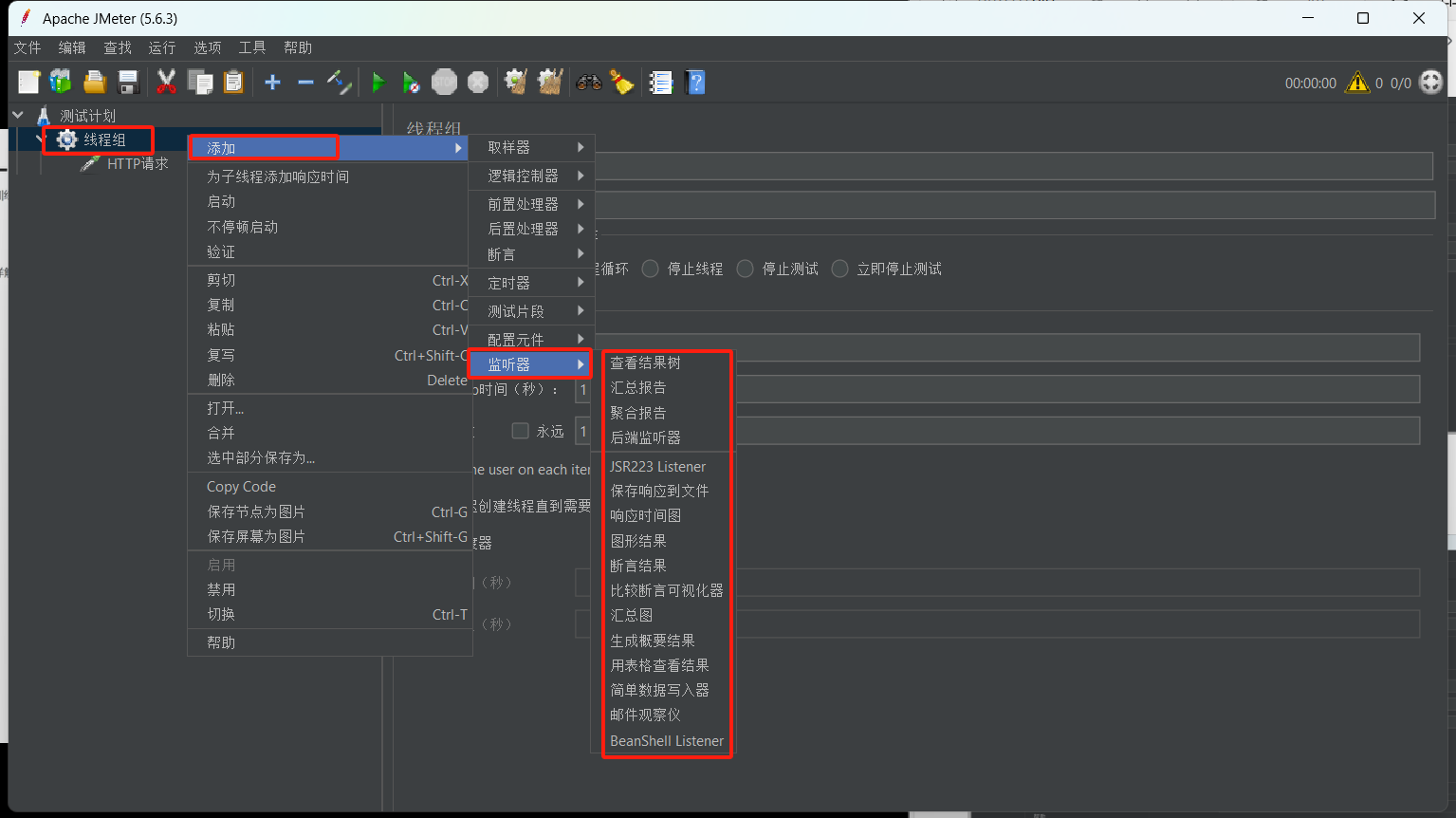The width and height of the screenshot is (1456, 818).
Task: Click the Search binoculars icon
Action: (x=588, y=83)
